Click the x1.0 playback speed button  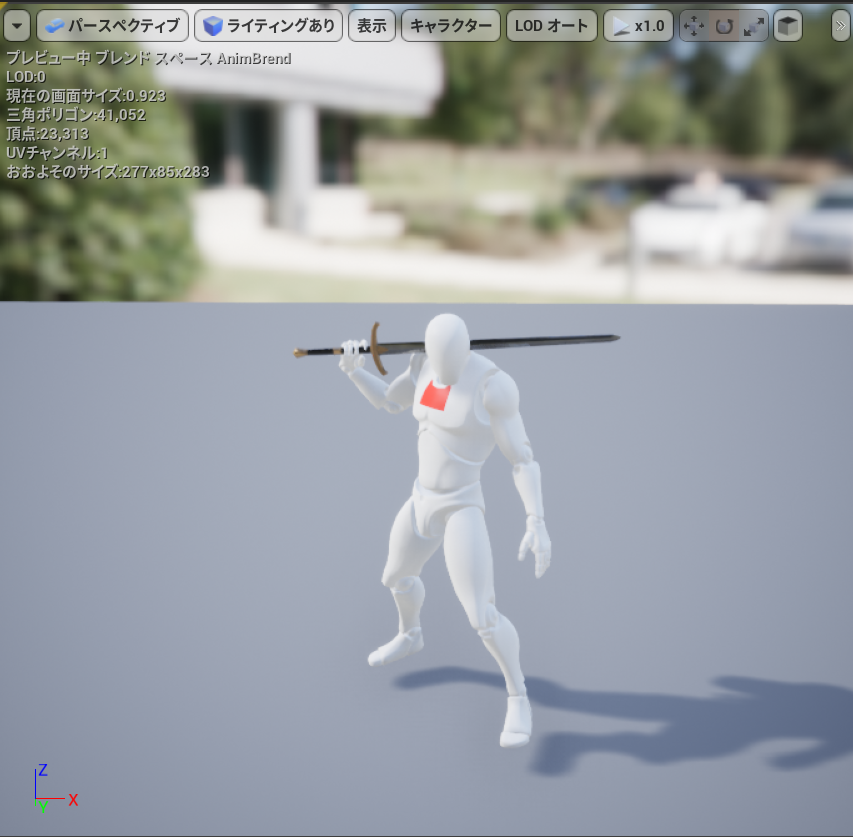[x=638, y=25]
